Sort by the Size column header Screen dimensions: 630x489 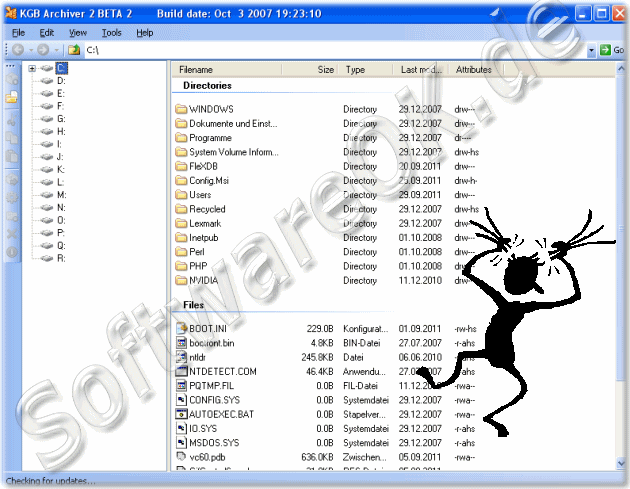(310, 70)
